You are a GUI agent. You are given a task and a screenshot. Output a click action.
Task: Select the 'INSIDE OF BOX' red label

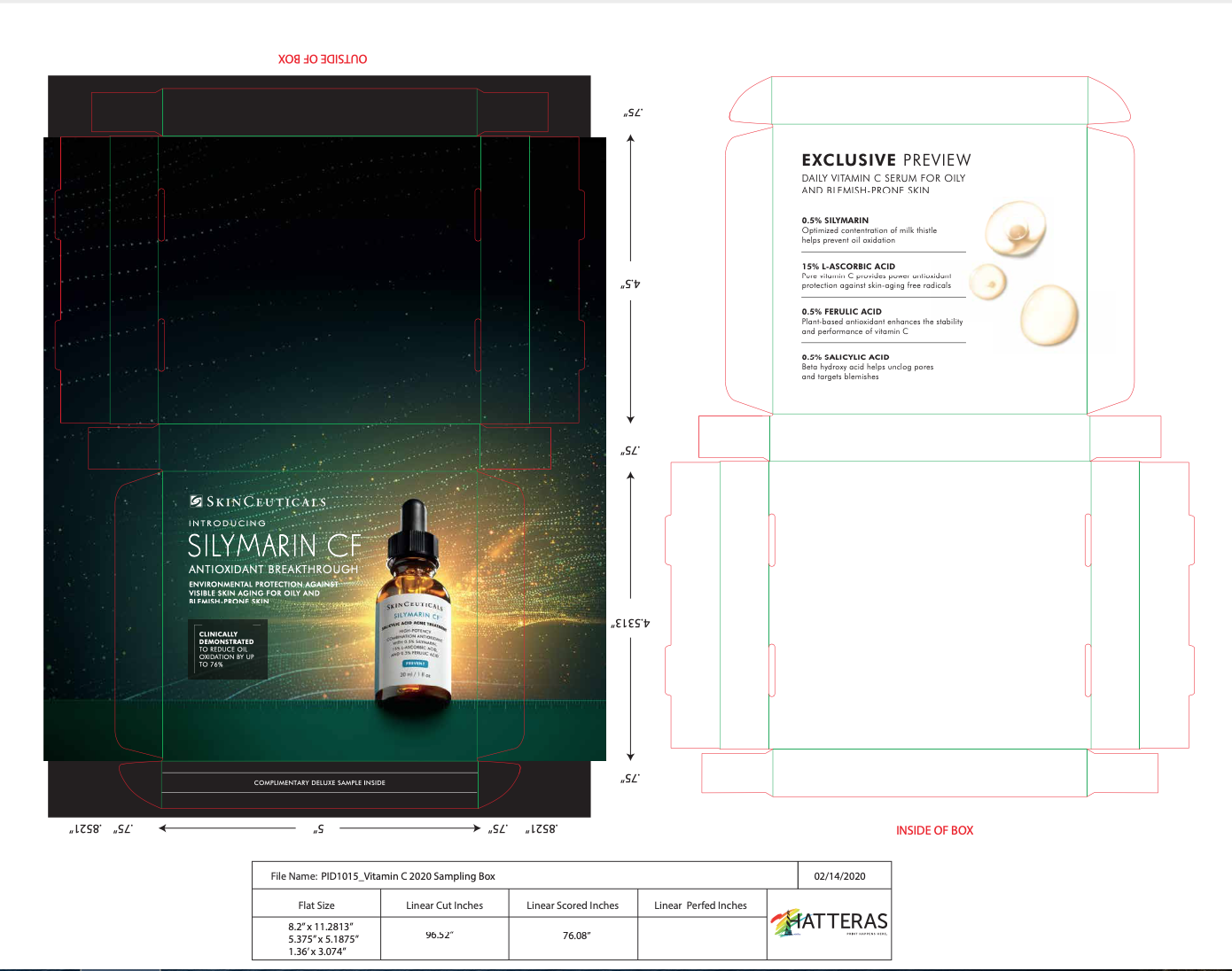point(934,830)
